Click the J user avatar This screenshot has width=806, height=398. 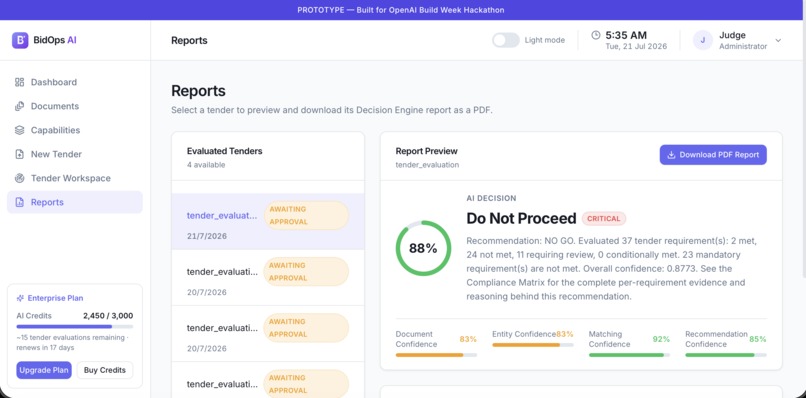(x=702, y=40)
